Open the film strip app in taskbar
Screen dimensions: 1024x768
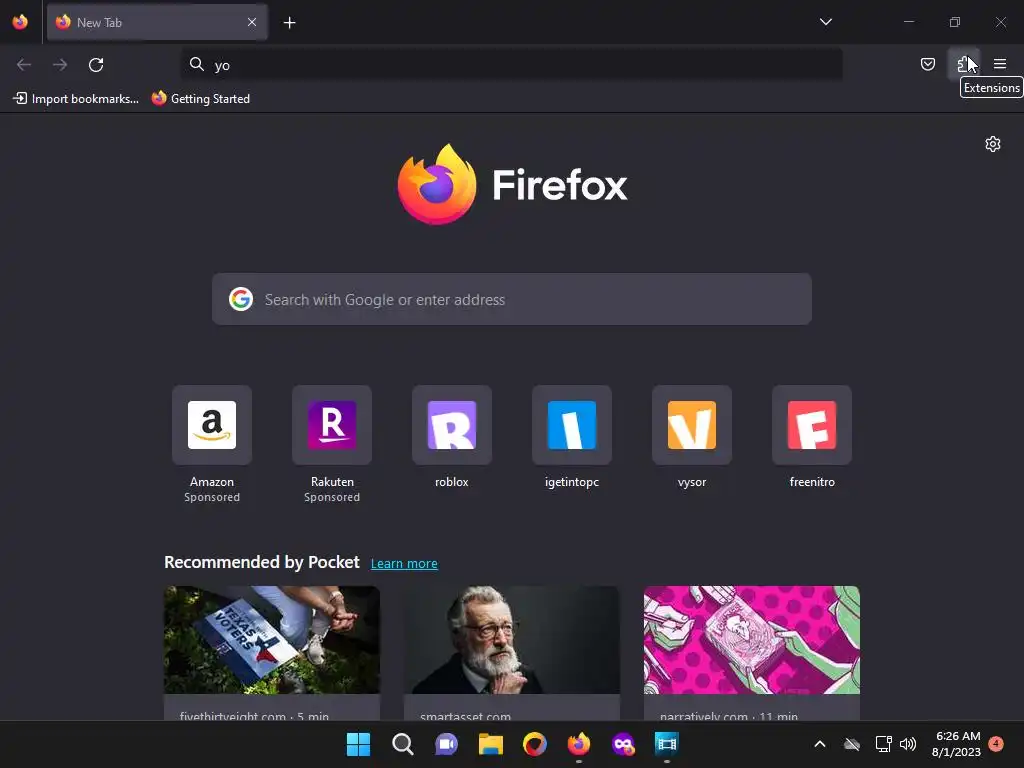click(667, 744)
